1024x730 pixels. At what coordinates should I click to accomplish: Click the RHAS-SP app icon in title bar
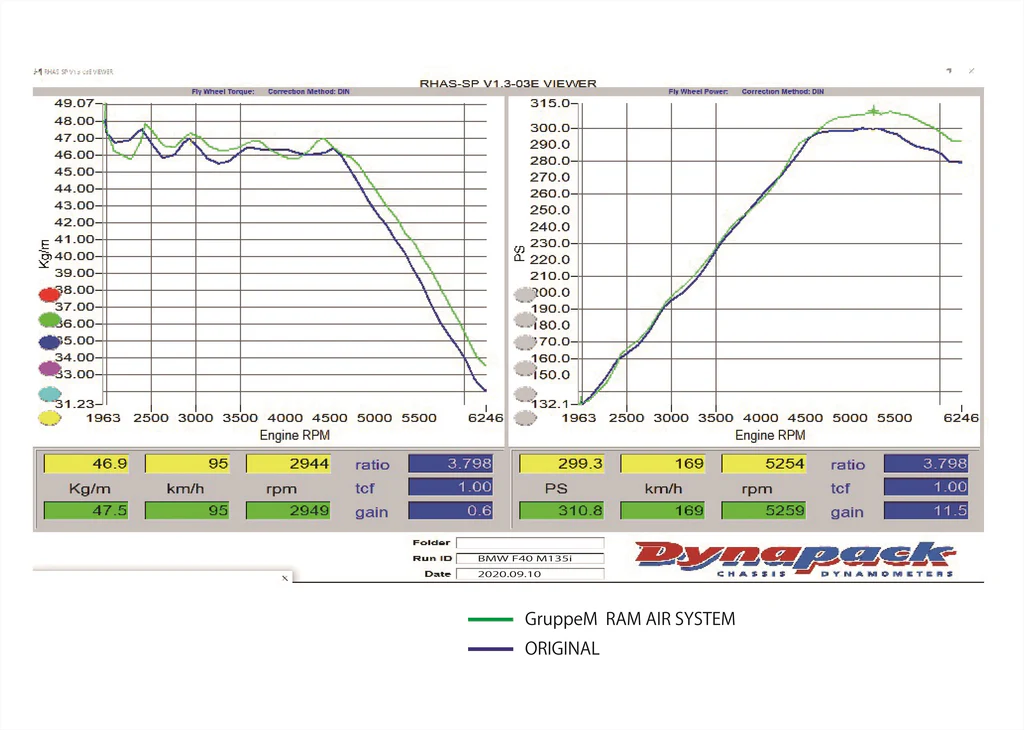coord(37,72)
